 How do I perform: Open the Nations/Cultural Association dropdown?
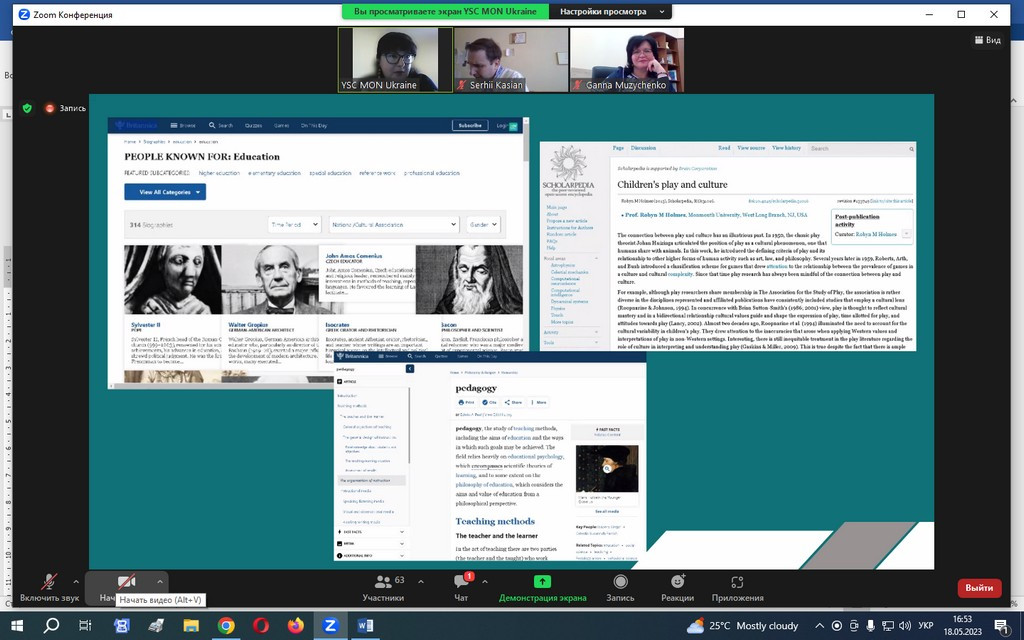click(394, 225)
